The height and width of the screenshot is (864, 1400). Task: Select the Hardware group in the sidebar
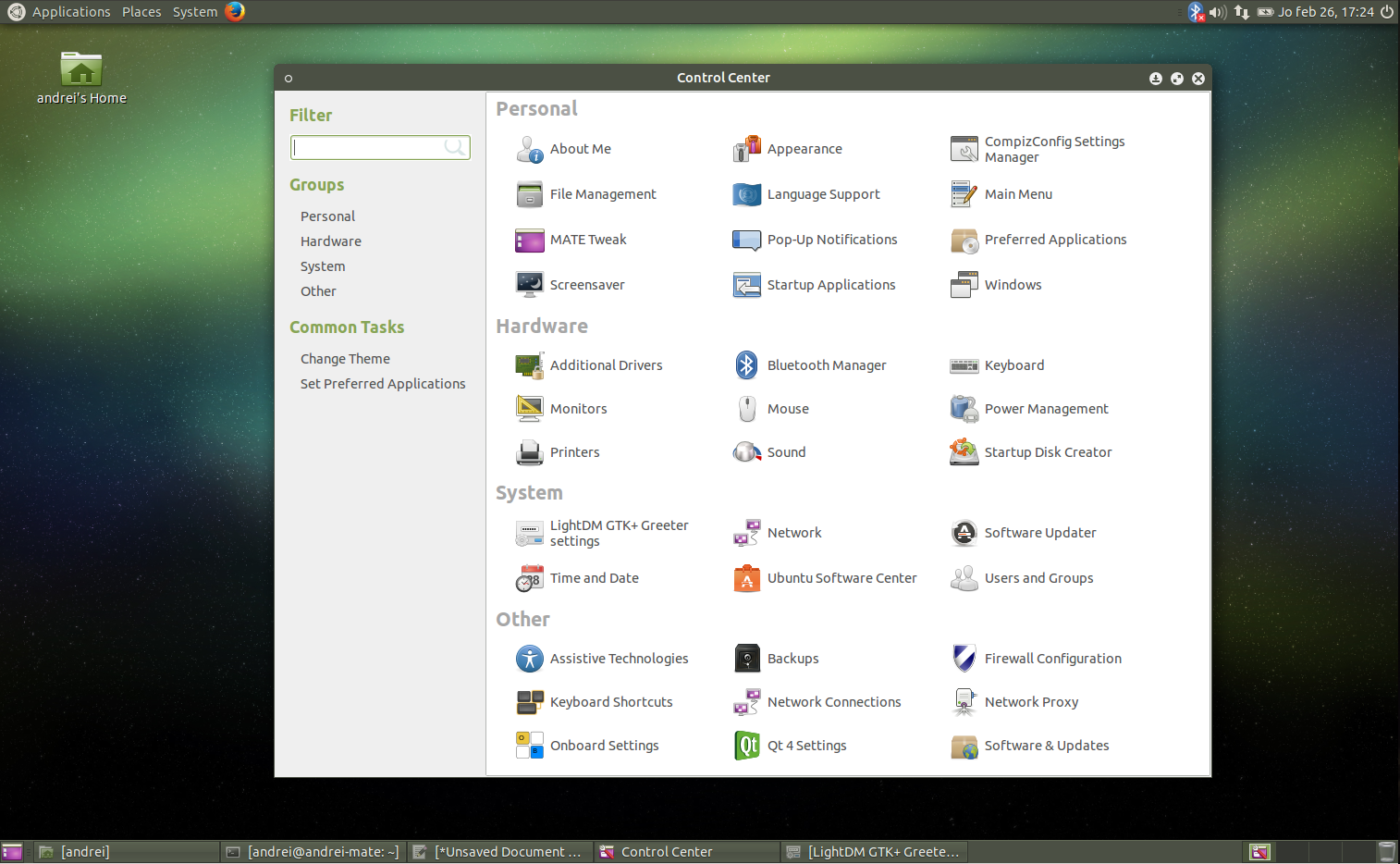tap(330, 241)
